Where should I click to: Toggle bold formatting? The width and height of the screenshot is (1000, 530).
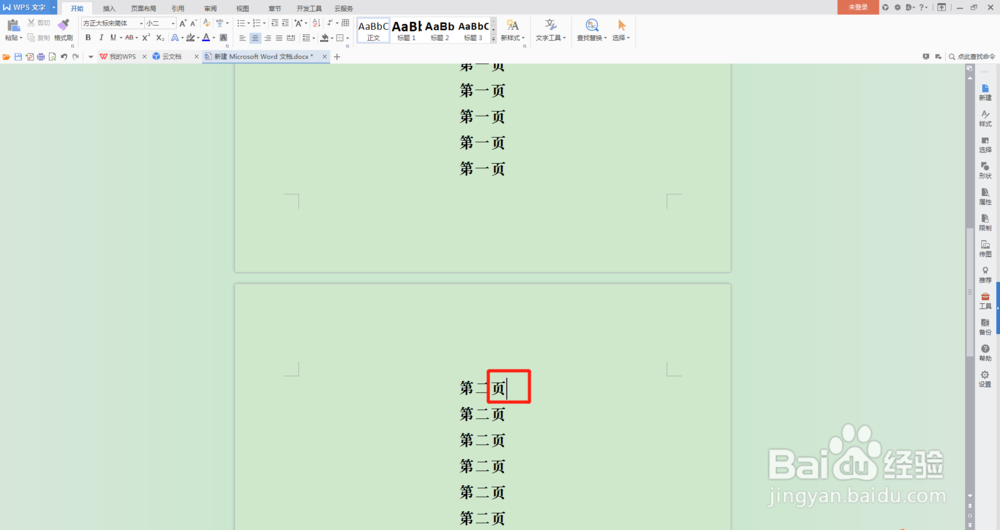pos(88,38)
